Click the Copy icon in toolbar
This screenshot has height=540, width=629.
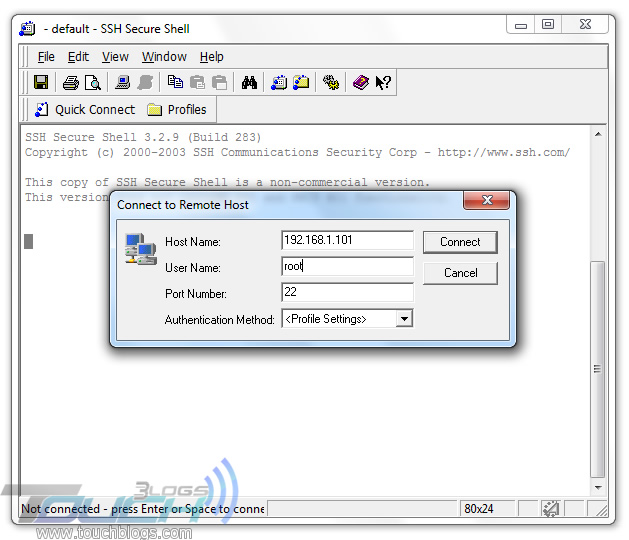click(175, 82)
